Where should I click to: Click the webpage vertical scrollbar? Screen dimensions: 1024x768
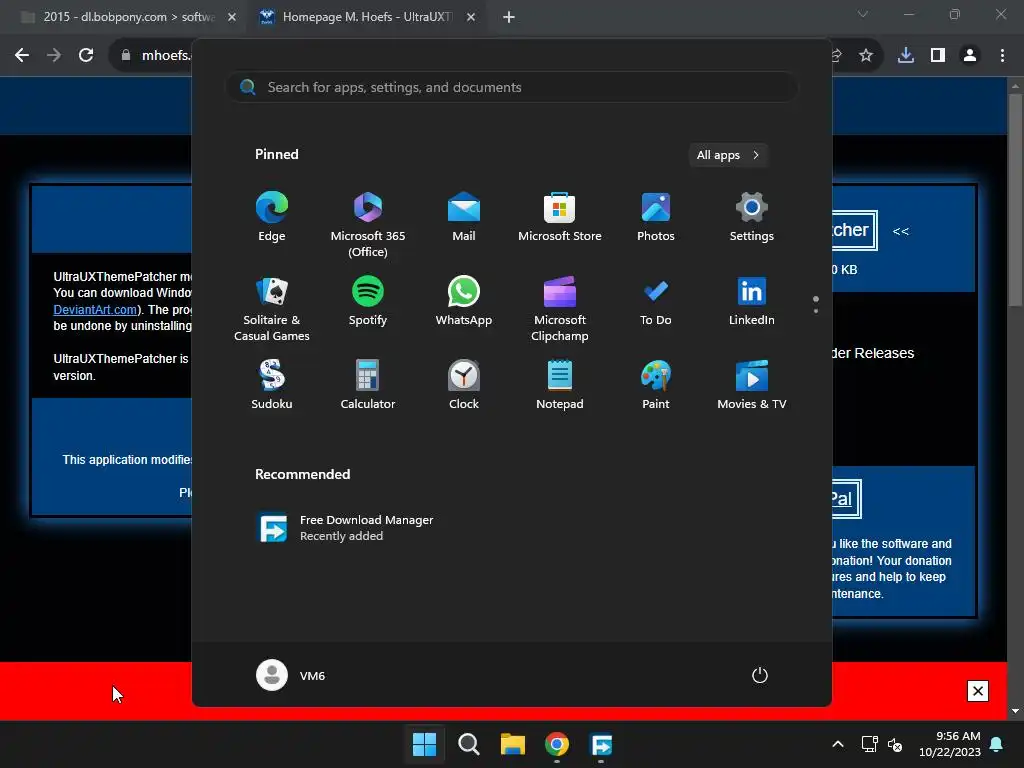coord(1015,200)
